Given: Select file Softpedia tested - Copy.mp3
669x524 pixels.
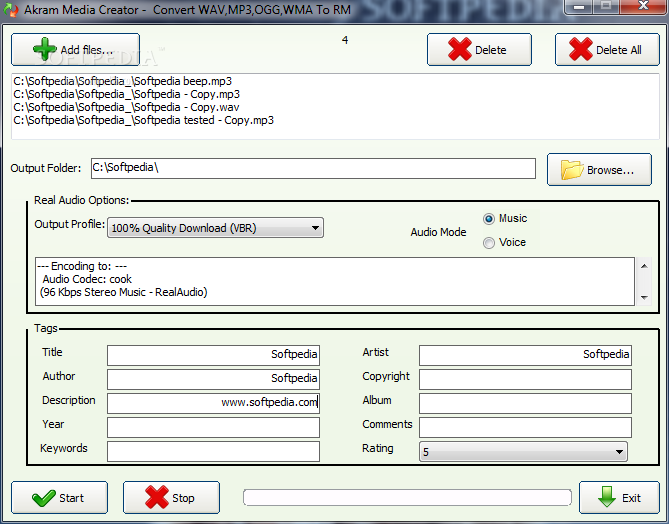Looking at the screenshot, I should pos(143,120).
